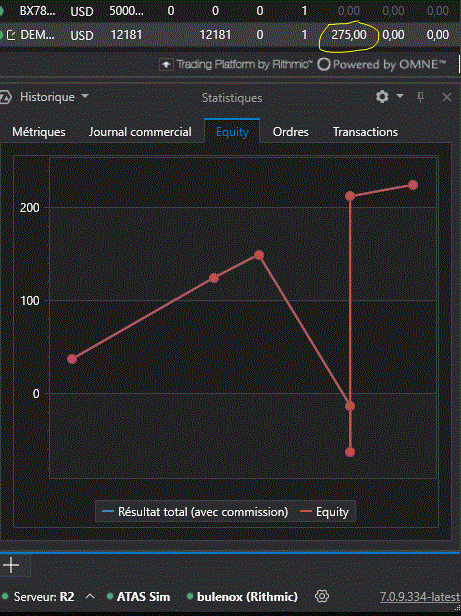Click the 12181 balance after USD in DEM row
Screen dimensions: 461x616
[x=126, y=35]
